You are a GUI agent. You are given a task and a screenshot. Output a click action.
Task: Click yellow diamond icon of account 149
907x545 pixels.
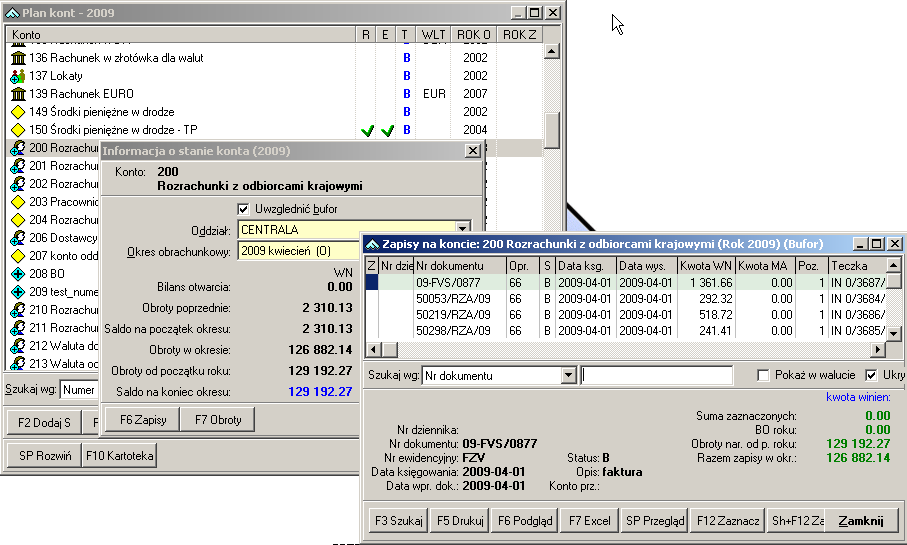tap(17, 112)
